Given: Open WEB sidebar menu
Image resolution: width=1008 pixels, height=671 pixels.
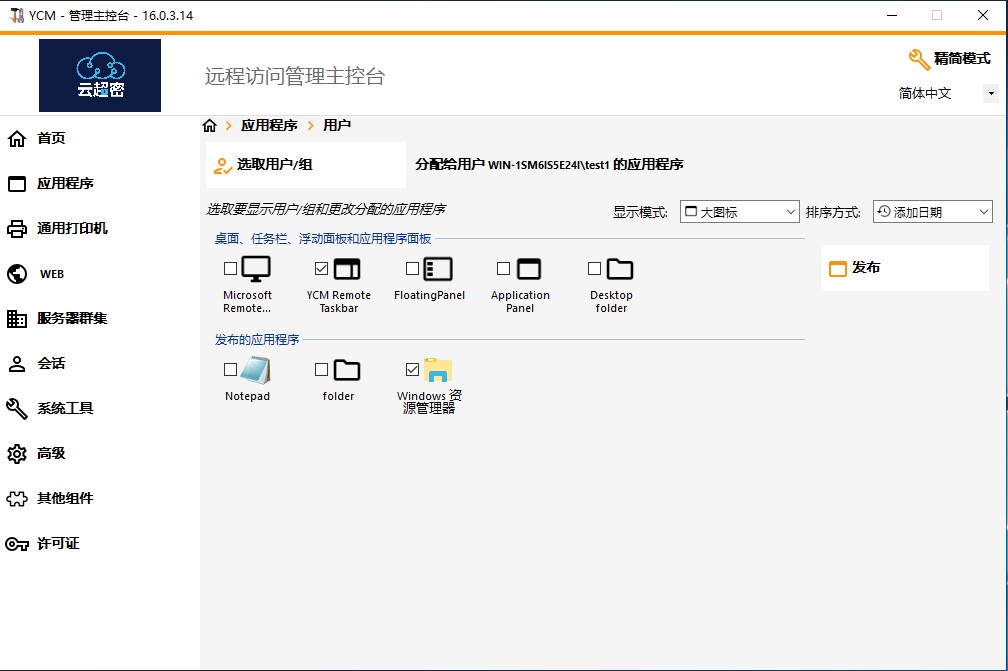Looking at the screenshot, I should pyautogui.click(x=52, y=274).
